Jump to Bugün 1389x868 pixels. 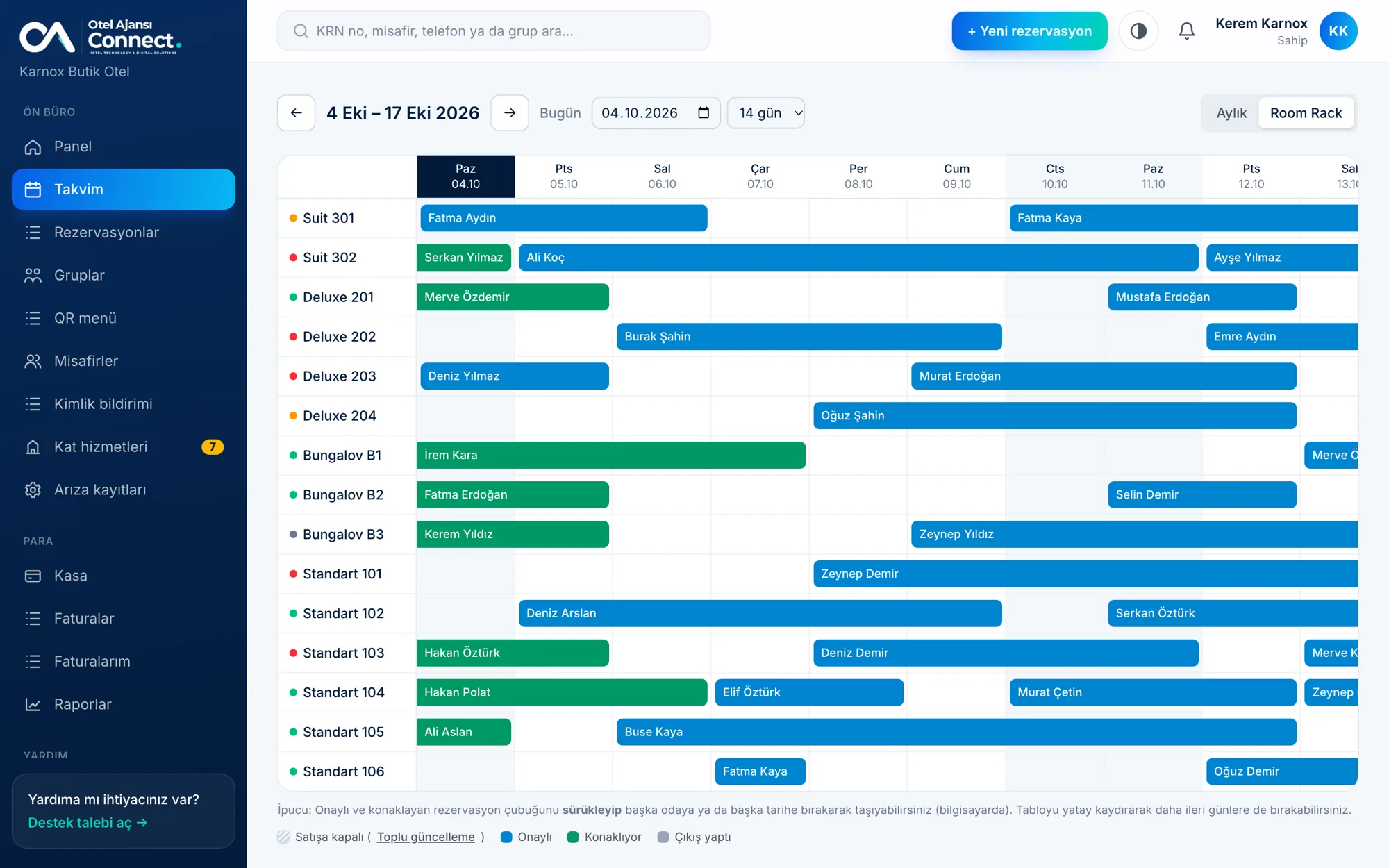(x=560, y=113)
